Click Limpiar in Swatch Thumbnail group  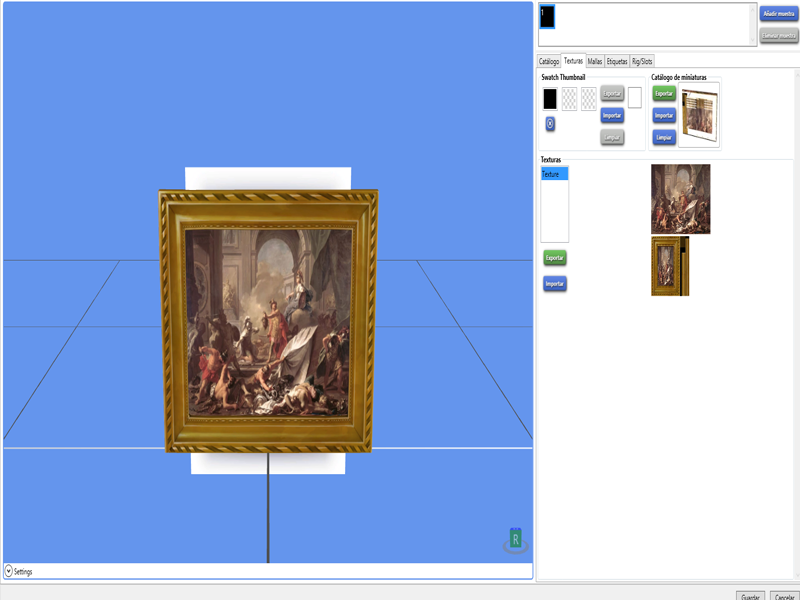pos(612,137)
